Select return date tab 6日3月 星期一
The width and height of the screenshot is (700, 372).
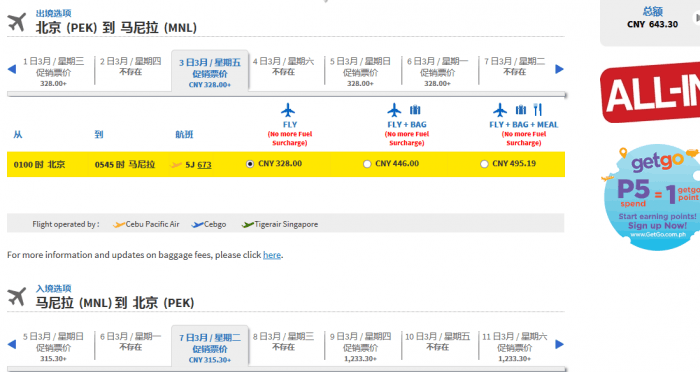click(130, 342)
